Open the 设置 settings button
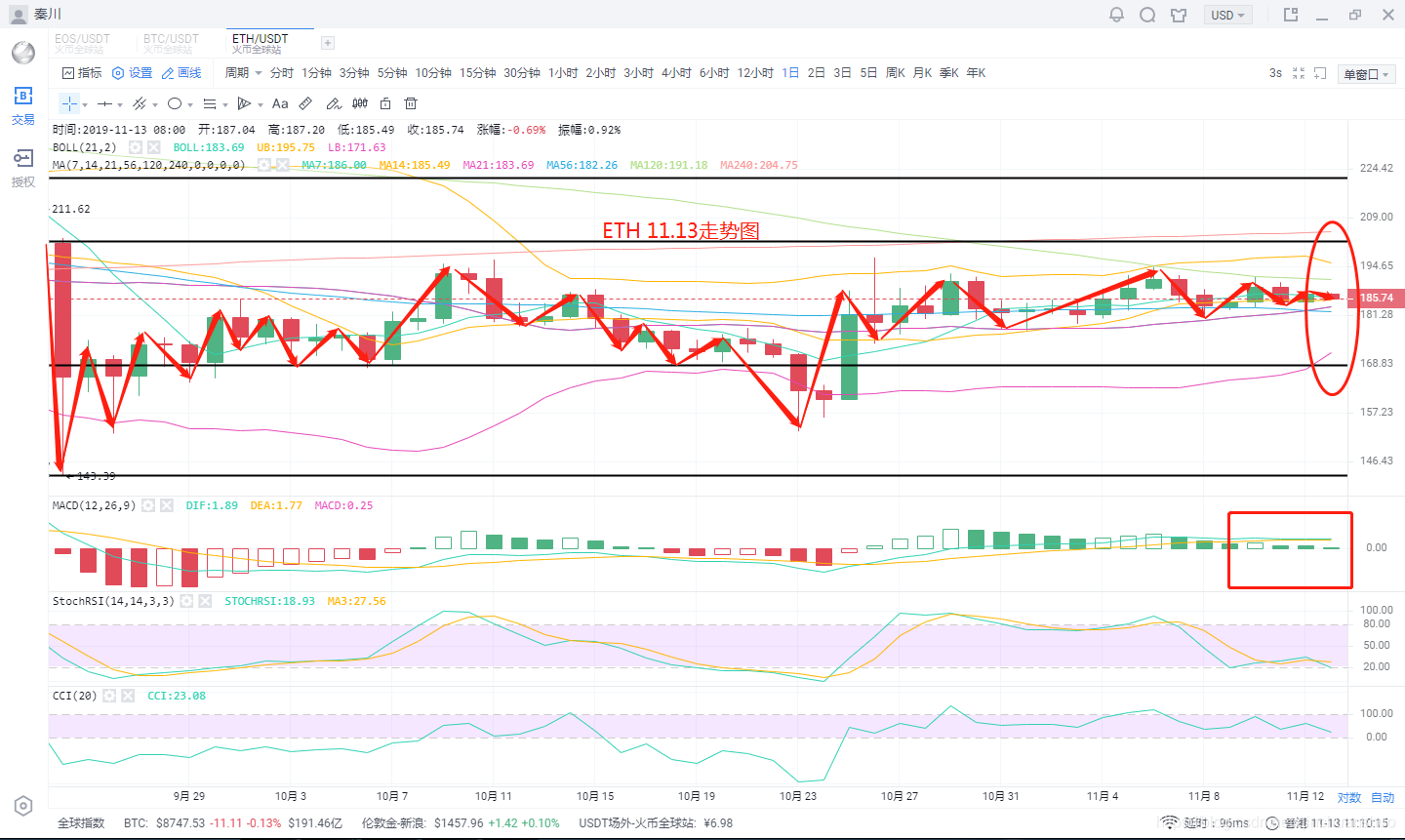 (133, 73)
